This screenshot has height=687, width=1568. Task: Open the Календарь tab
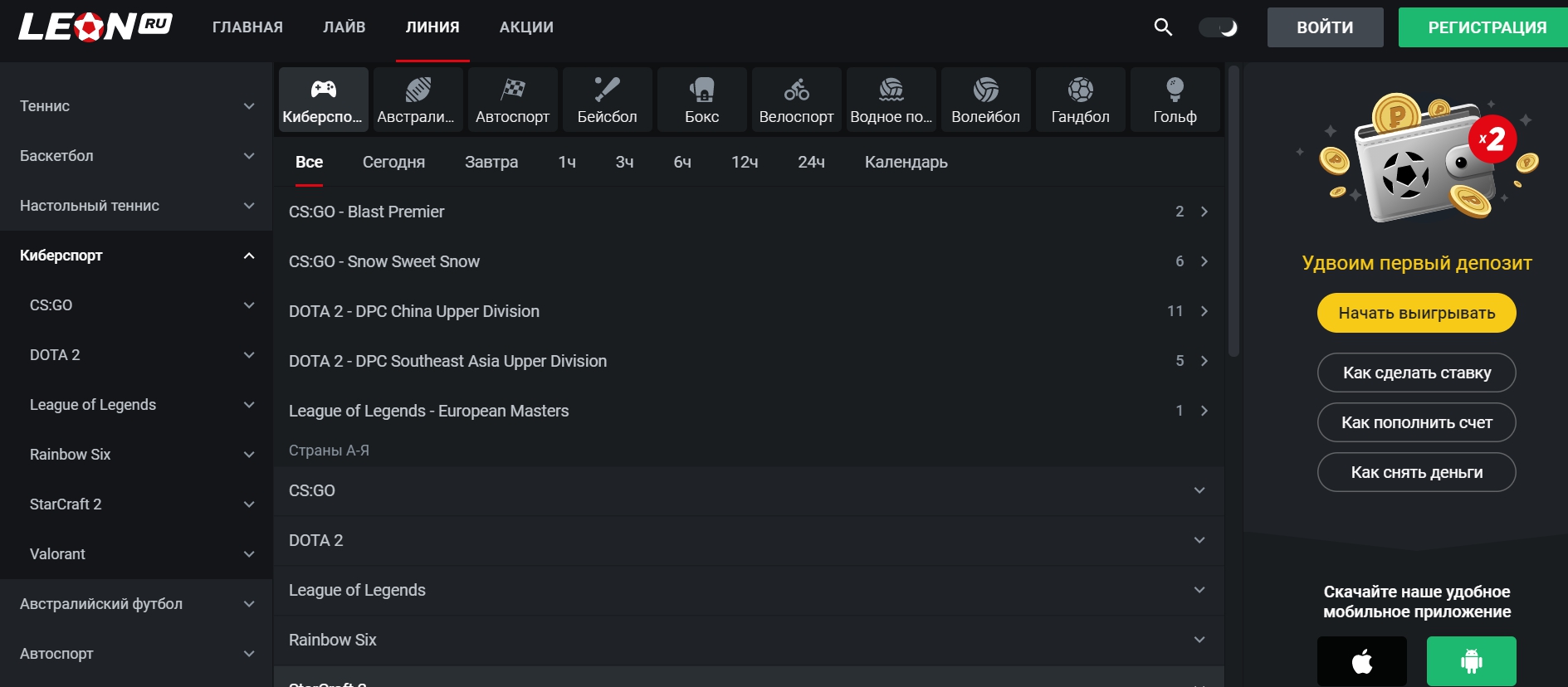(906, 162)
